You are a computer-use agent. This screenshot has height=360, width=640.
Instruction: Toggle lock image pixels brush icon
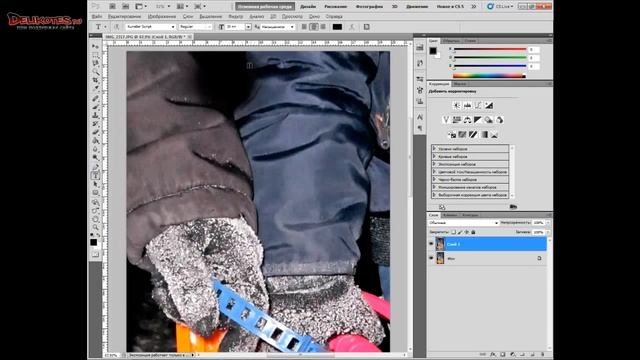[x=460, y=232]
